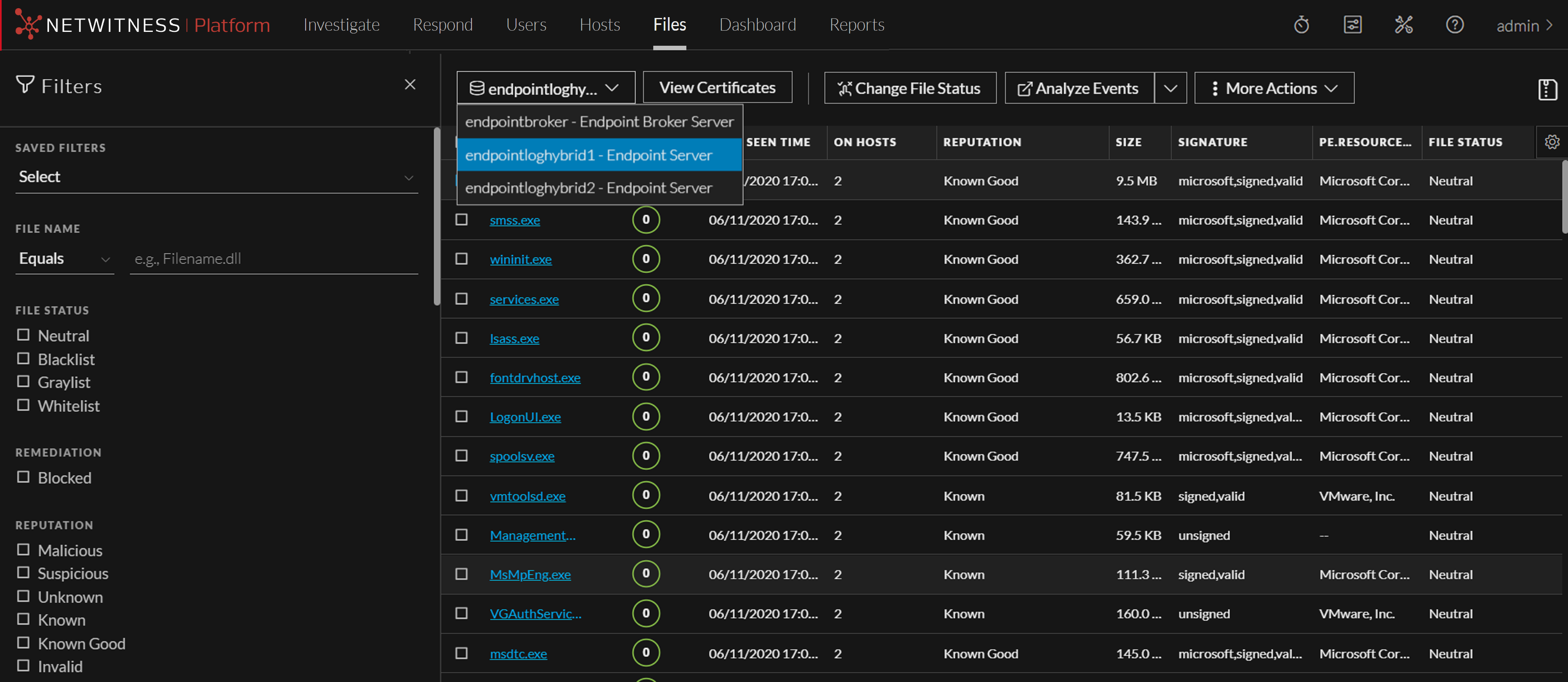The height and width of the screenshot is (682, 1568).
Task: Click the Filters funnel icon
Action: coord(25,85)
